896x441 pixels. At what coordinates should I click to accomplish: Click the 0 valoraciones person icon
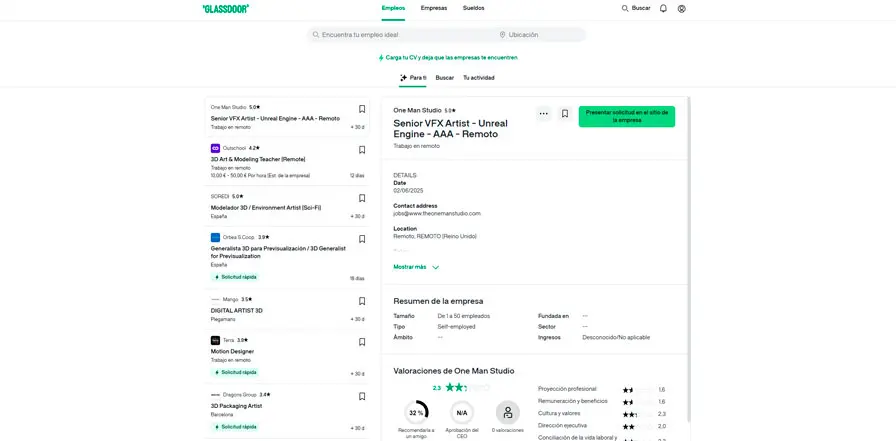[x=508, y=412]
